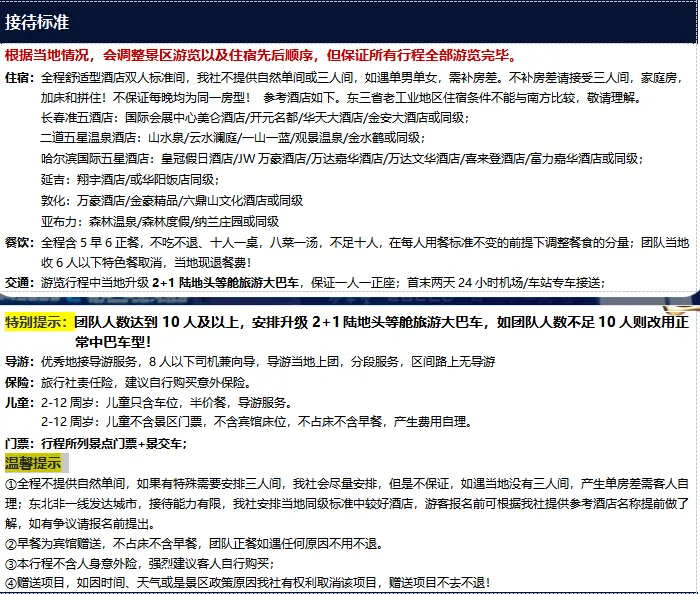Click the text 全程舒适型酒店双人标准间
This screenshot has height=594, width=700.
click(113, 78)
